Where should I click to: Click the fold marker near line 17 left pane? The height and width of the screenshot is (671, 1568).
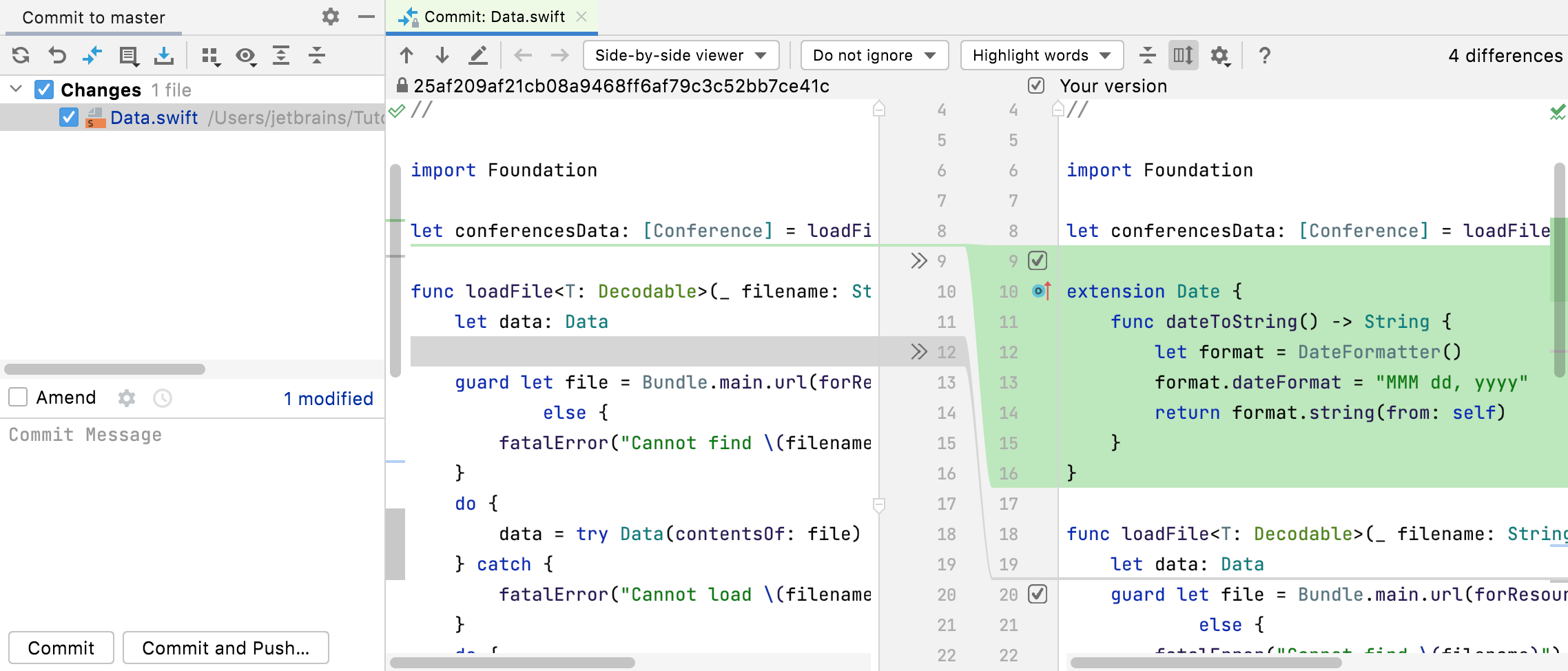[878, 505]
